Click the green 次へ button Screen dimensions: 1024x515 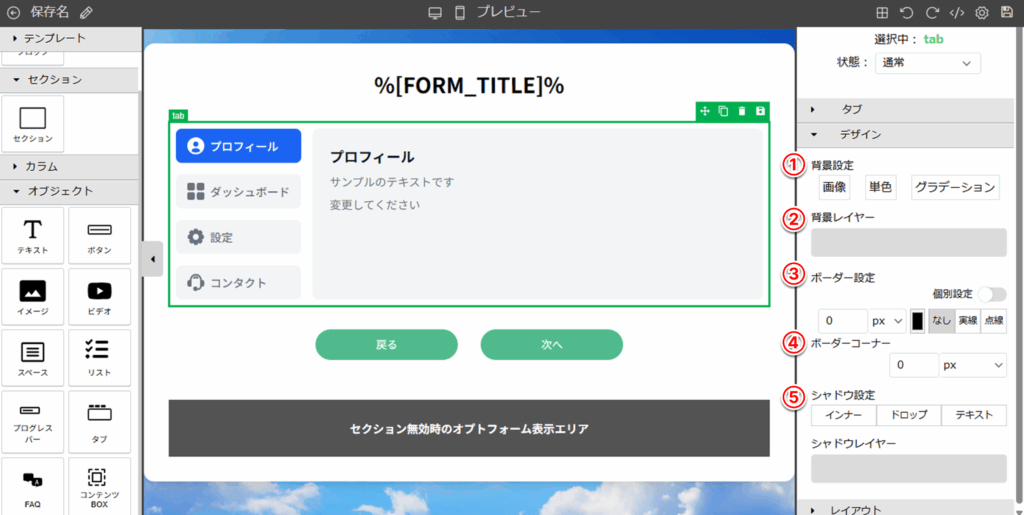[x=551, y=344]
